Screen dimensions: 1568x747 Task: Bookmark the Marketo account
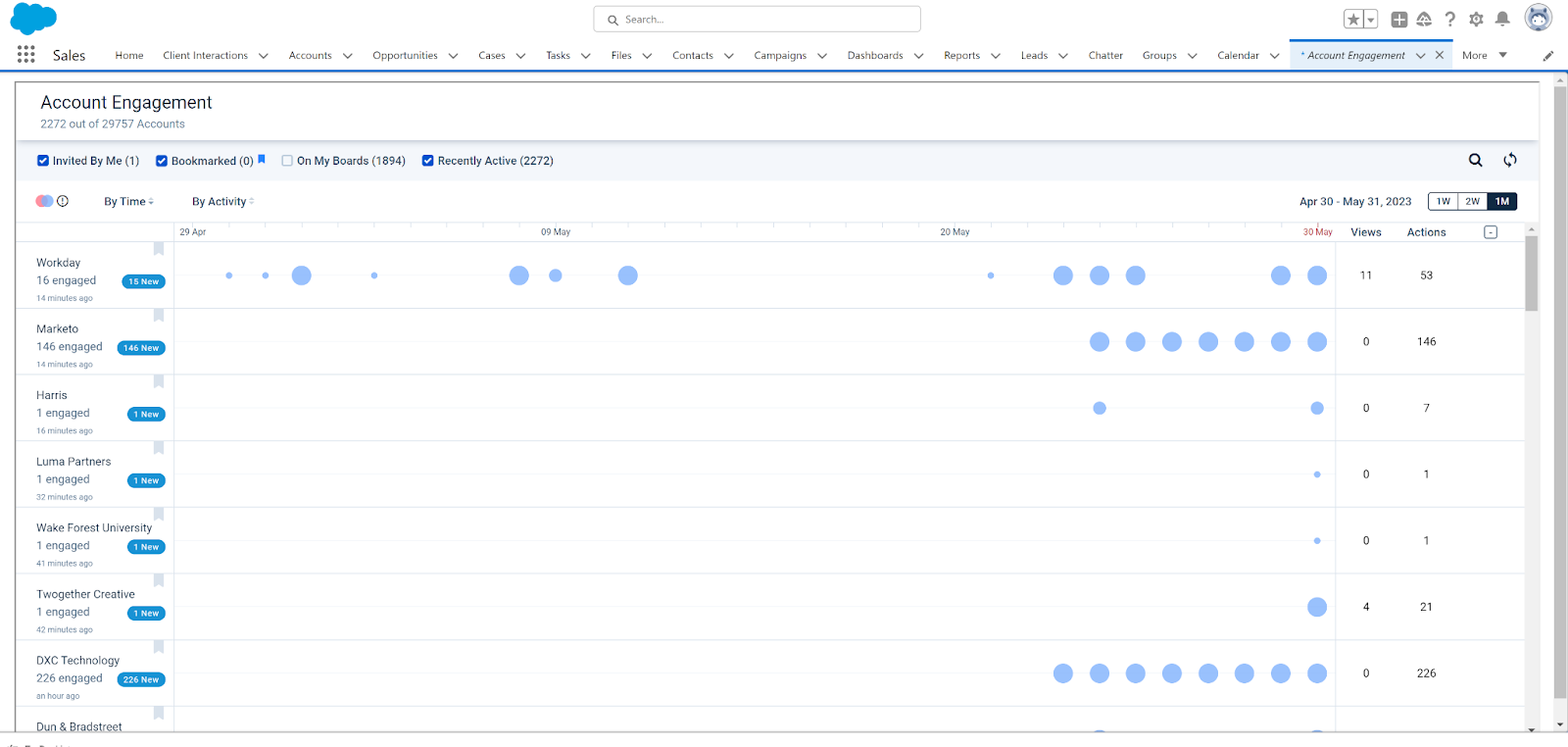[x=159, y=316]
